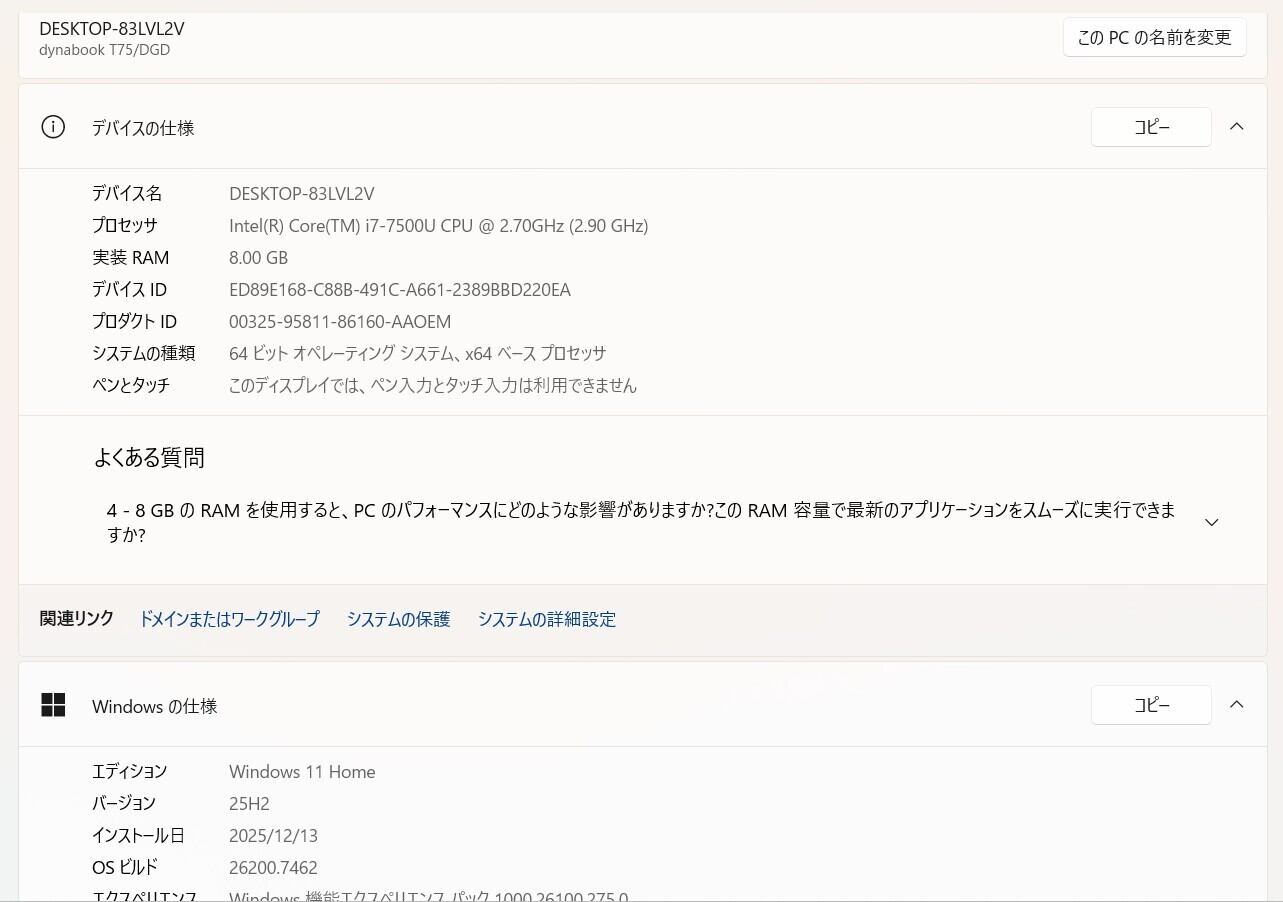Click the processor value Intel Core i7-7500U
The width and height of the screenshot is (1283, 902).
(439, 226)
